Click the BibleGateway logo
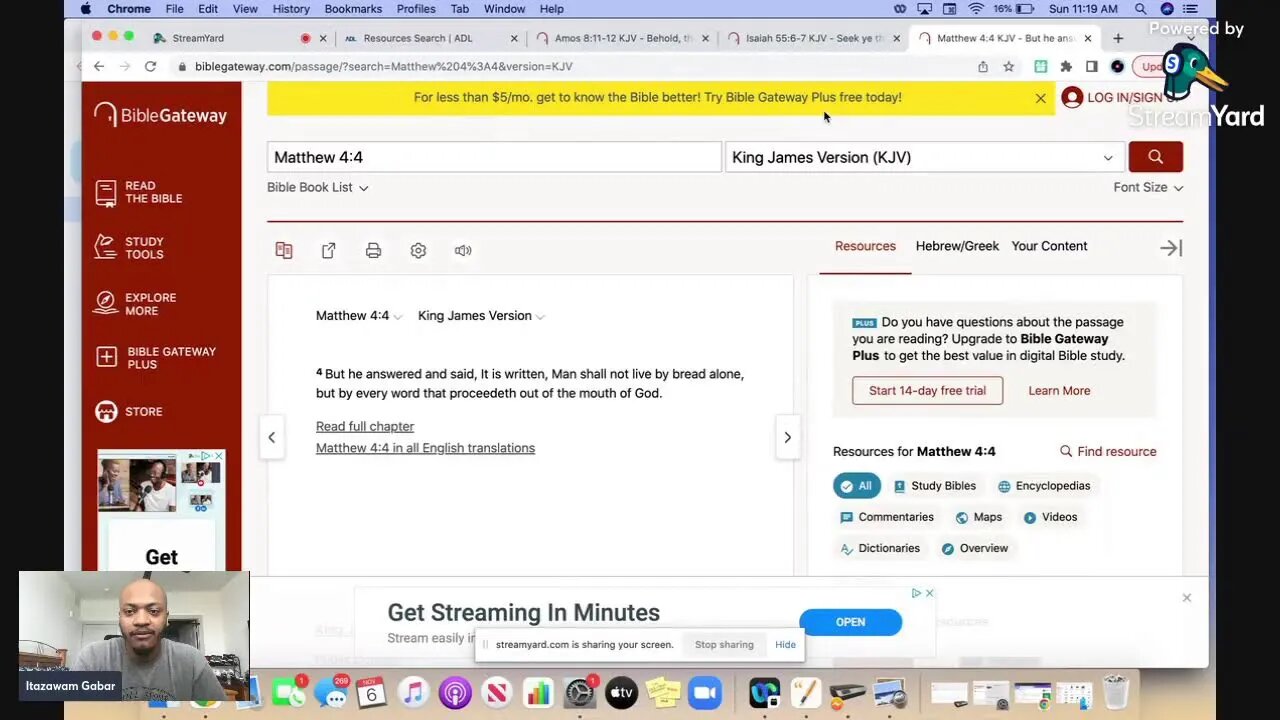This screenshot has height=720, width=1280. point(160,115)
